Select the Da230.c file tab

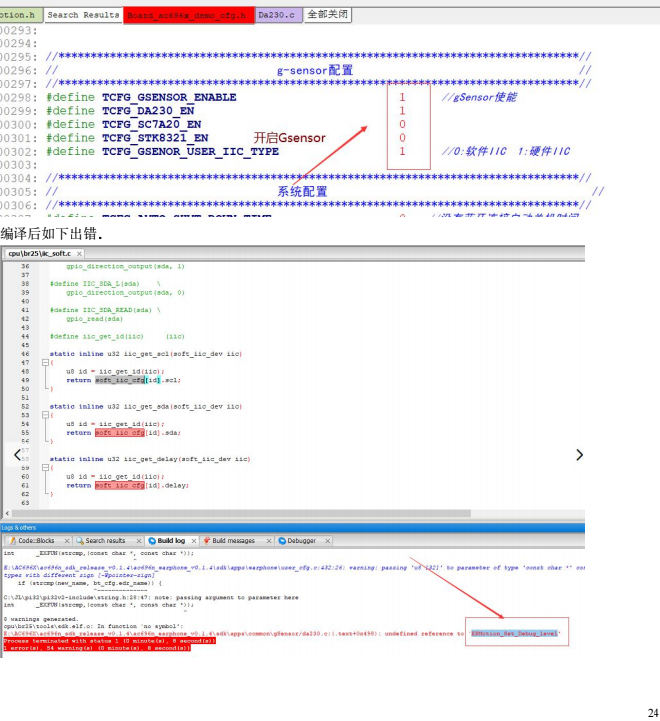coord(278,15)
